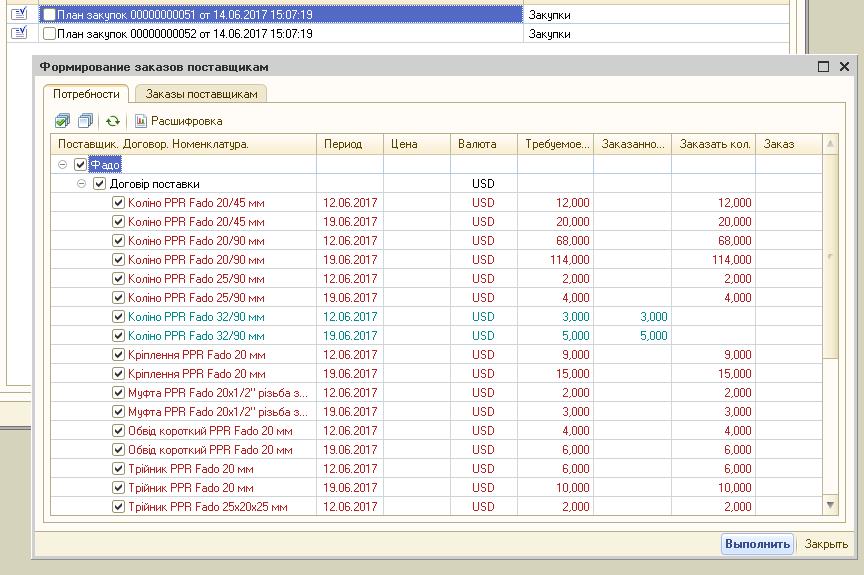Uncheck the Фадо supplier checkbox
This screenshot has width=864, height=575.
pos(80,164)
